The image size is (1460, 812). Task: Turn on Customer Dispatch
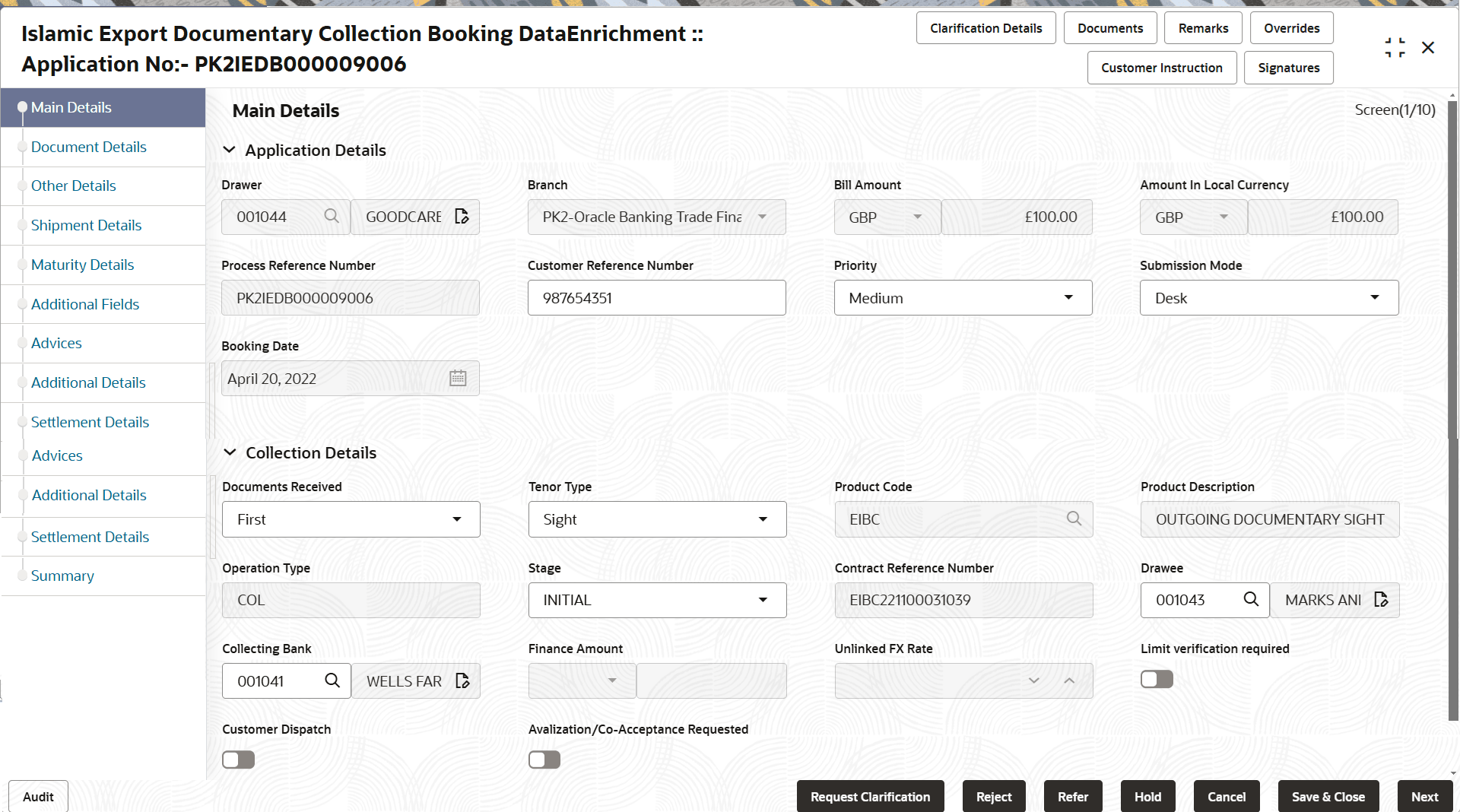(x=238, y=759)
